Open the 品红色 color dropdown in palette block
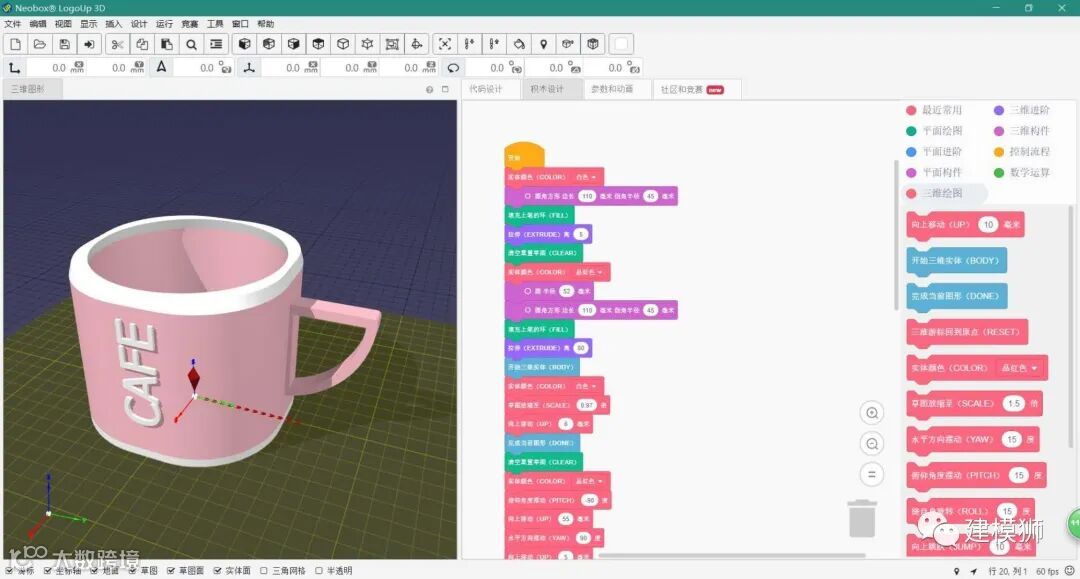1080x579 pixels. tap(1020, 368)
